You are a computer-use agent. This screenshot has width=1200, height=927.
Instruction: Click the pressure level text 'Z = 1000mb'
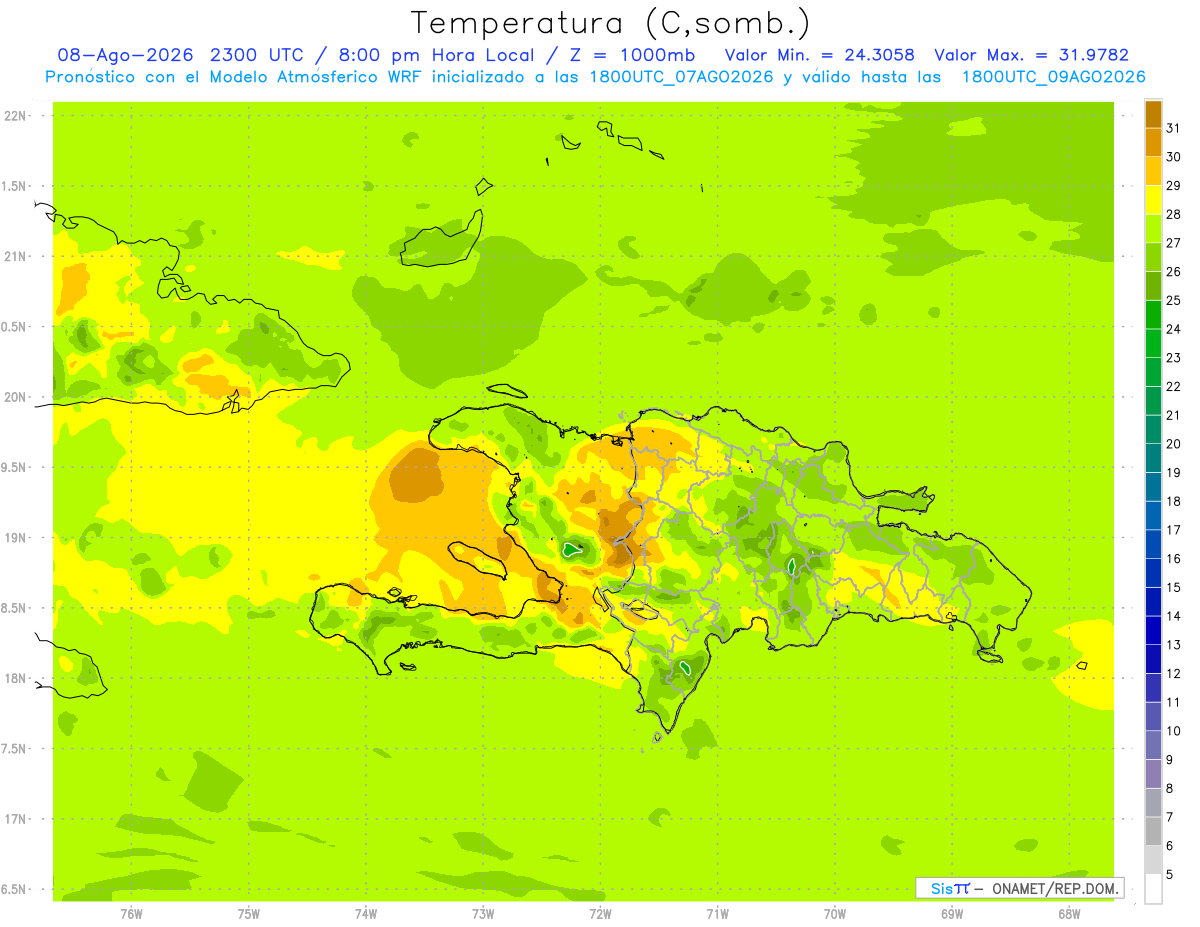(x=631, y=55)
